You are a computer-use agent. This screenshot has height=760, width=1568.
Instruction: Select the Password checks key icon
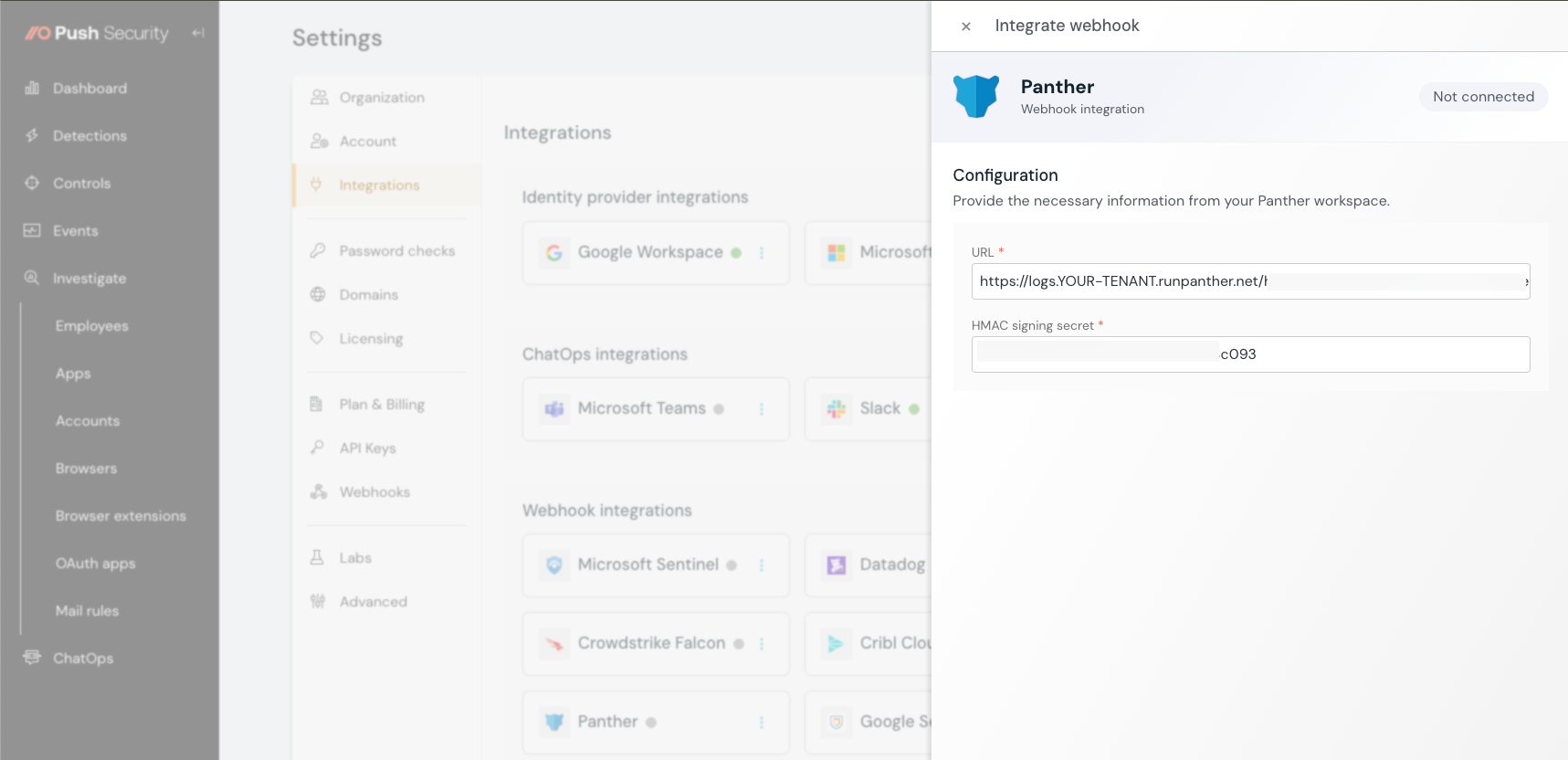[x=318, y=250]
